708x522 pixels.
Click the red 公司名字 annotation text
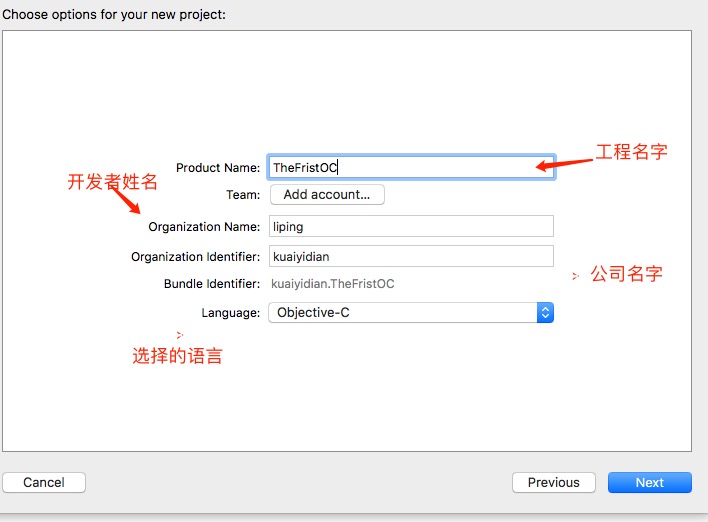point(626,273)
